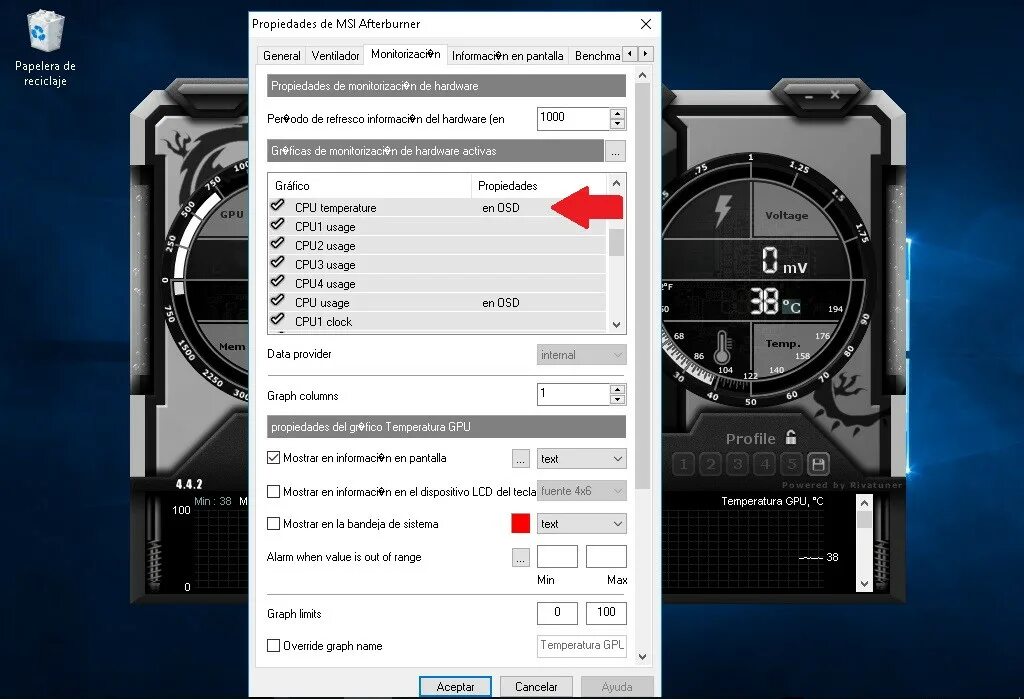Click the Aceptar button
This screenshot has width=1024, height=699.
pyautogui.click(x=455, y=687)
